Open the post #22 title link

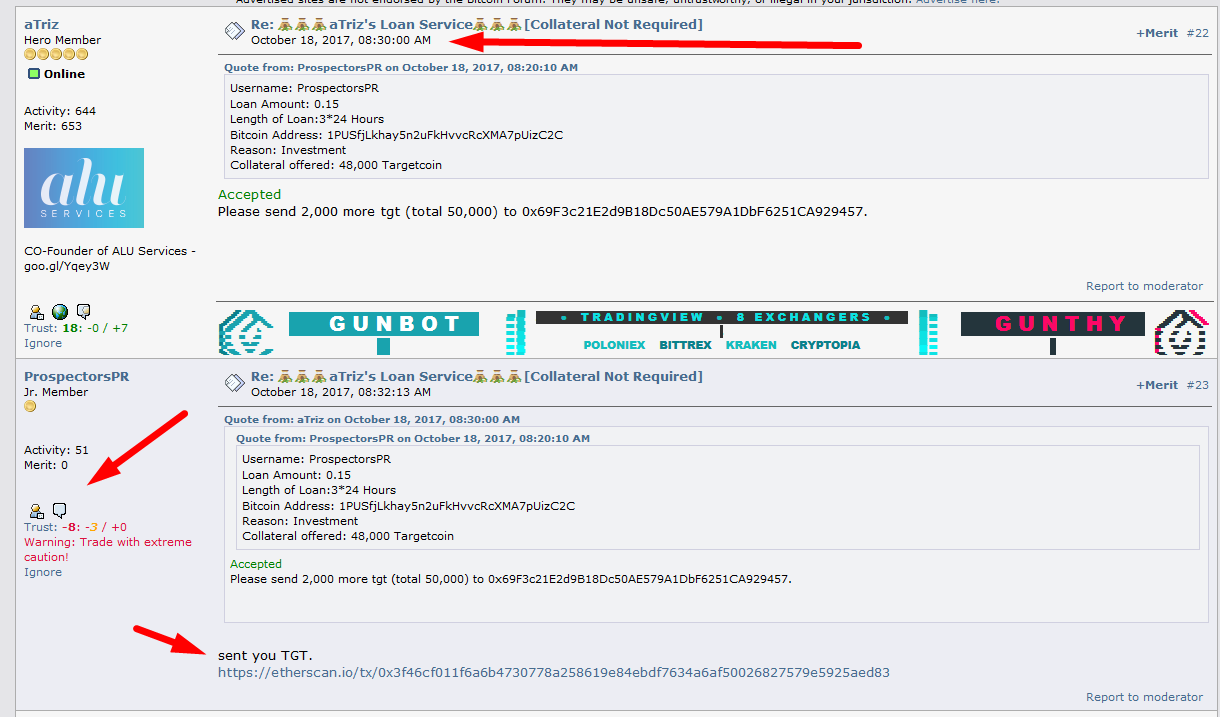[x=477, y=24]
